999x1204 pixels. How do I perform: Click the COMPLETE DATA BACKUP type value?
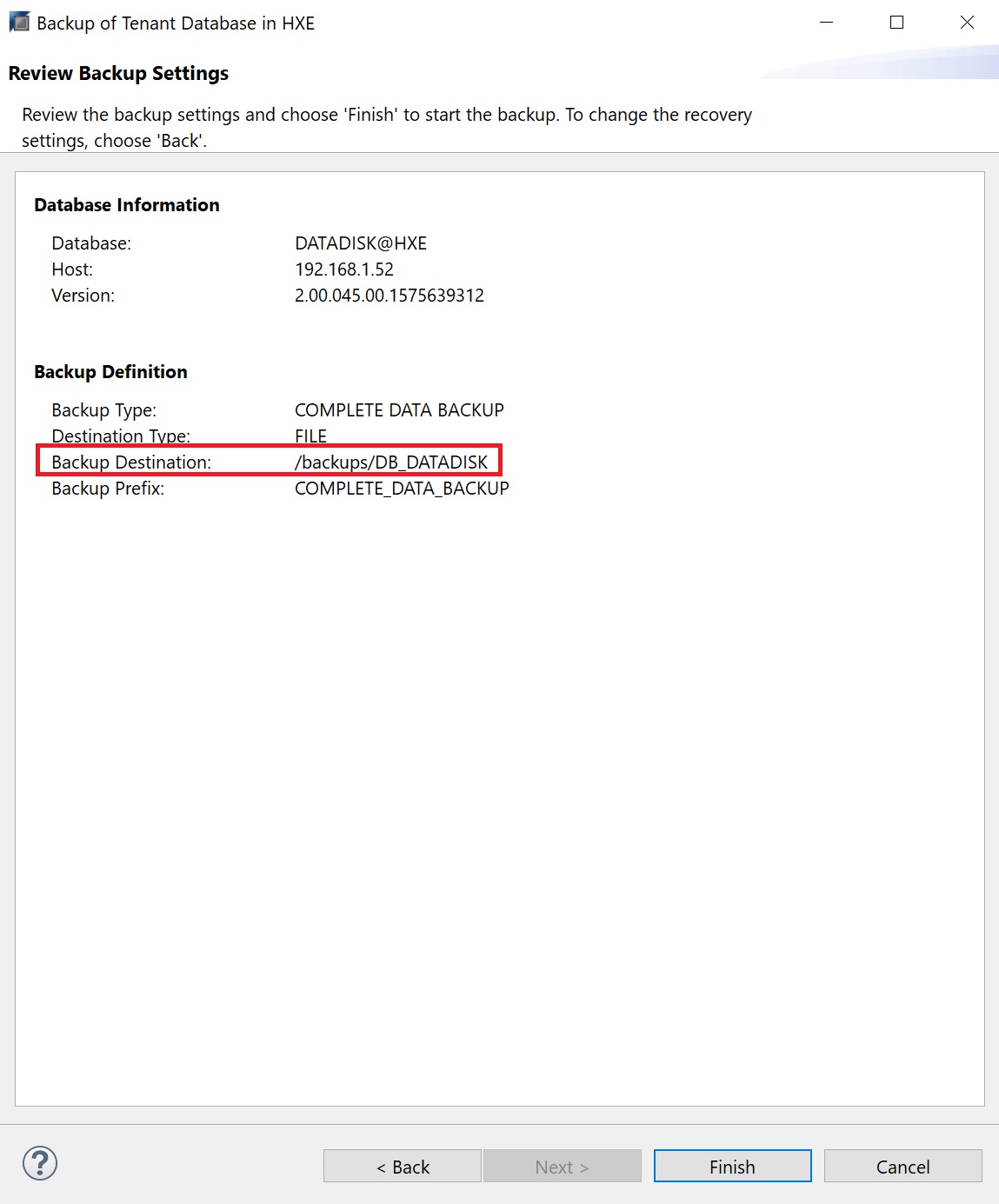(x=399, y=410)
